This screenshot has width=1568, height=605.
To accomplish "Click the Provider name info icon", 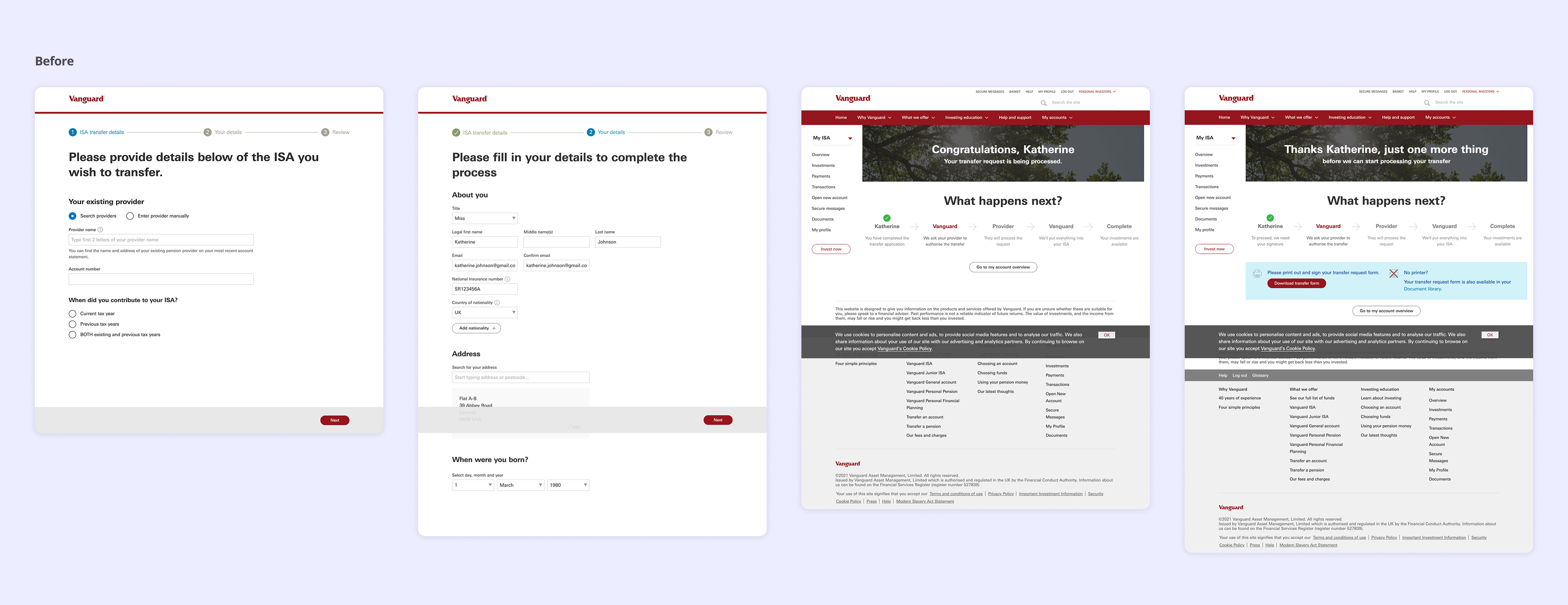I will [x=101, y=230].
